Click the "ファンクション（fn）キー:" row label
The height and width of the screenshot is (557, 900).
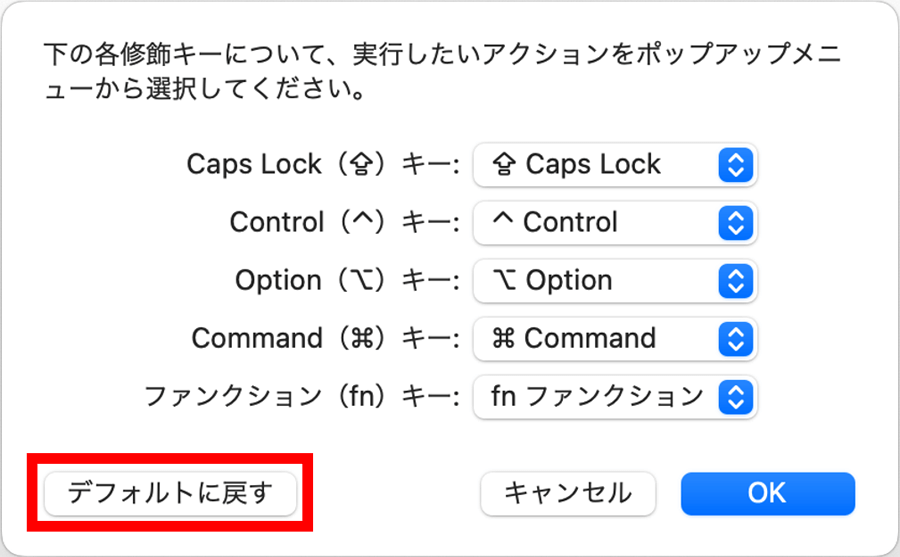point(301,397)
